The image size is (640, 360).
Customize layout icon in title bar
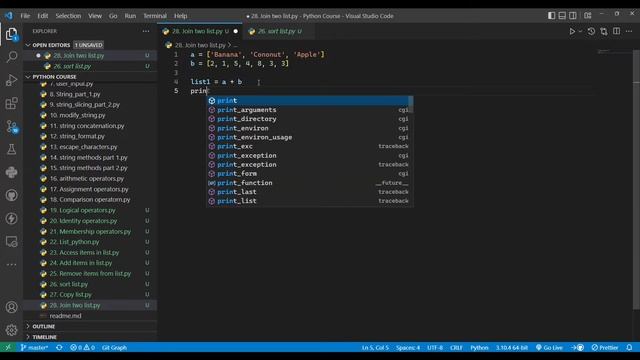pyautogui.click(x=587, y=16)
